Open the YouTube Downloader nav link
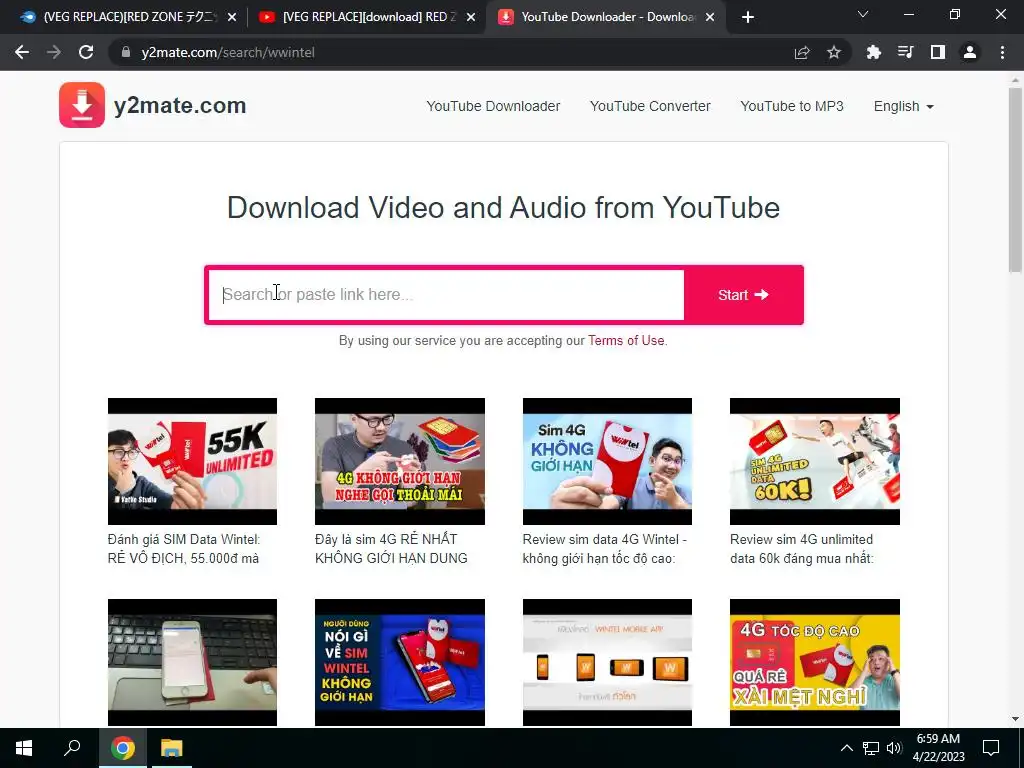The height and width of the screenshot is (768, 1024). point(493,106)
